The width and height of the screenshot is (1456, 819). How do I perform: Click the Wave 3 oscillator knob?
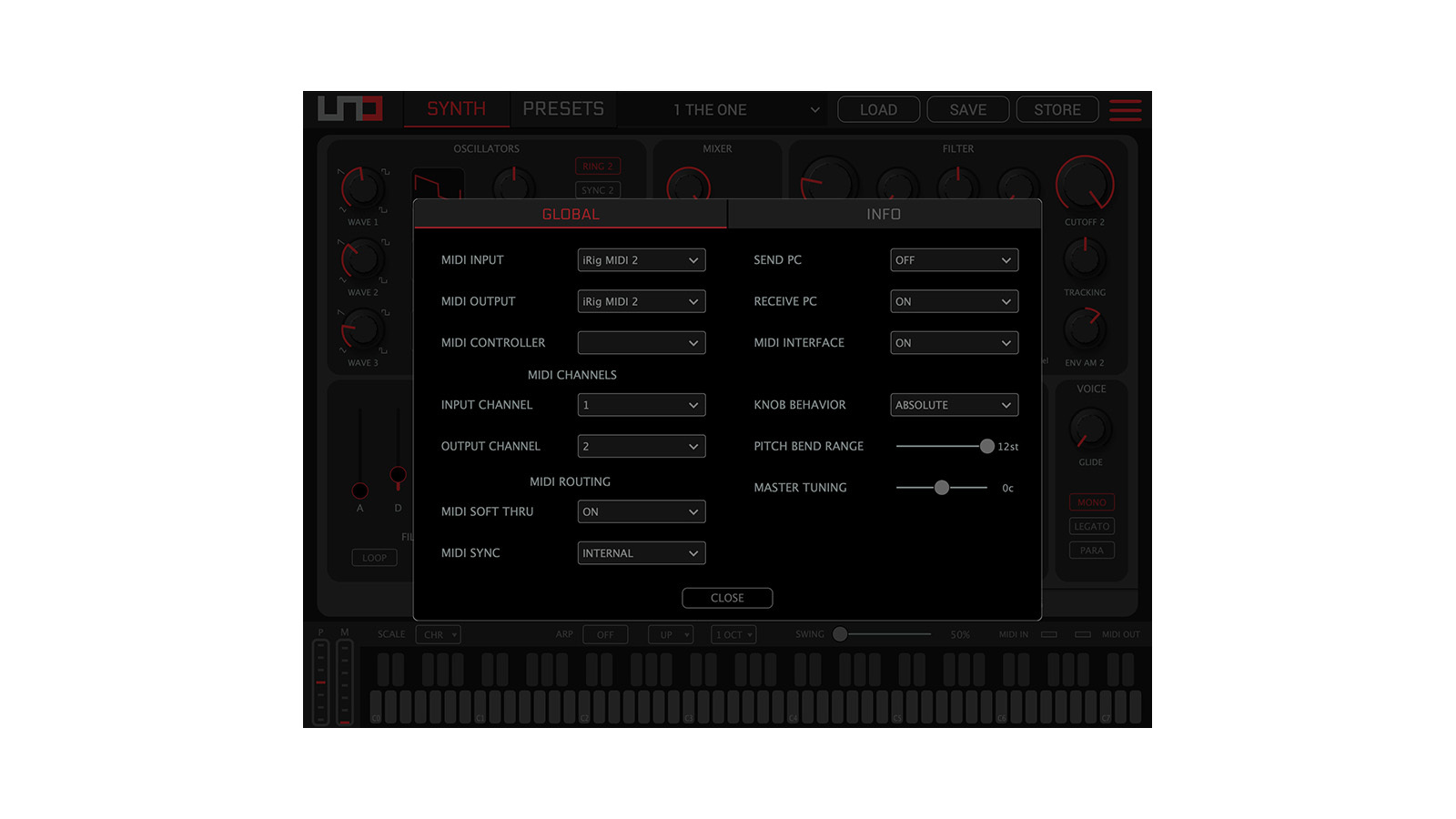(x=362, y=329)
